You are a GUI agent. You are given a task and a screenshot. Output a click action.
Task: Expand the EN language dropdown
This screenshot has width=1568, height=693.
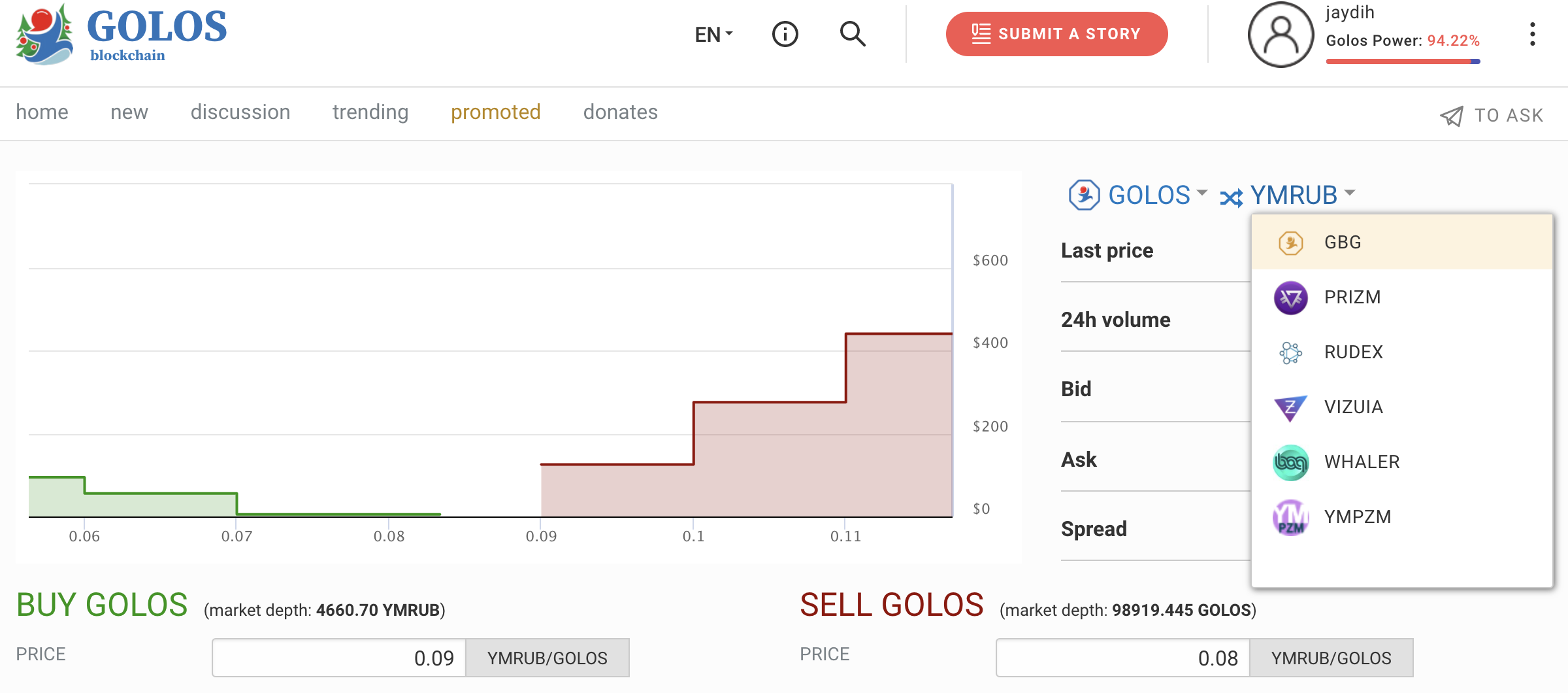(x=713, y=34)
